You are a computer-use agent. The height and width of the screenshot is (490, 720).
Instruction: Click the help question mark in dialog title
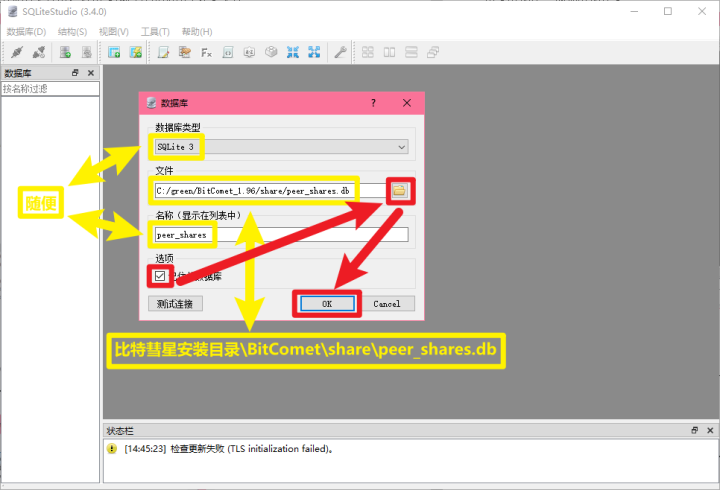click(x=373, y=103)
